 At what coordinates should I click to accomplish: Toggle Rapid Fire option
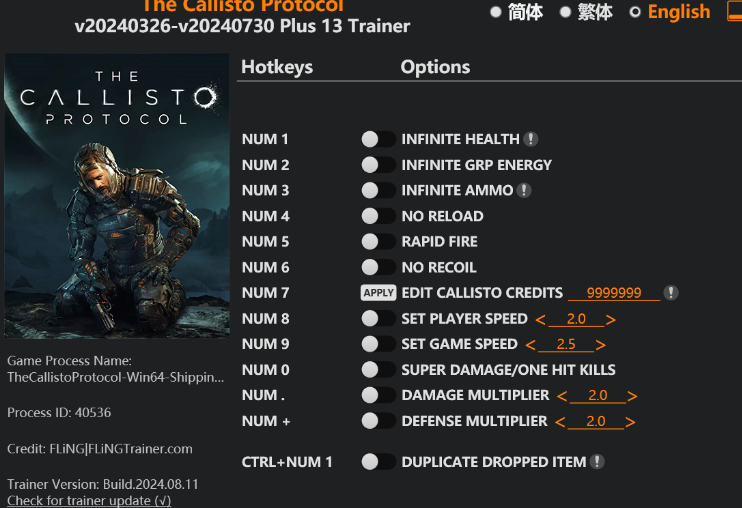(378, 242)
